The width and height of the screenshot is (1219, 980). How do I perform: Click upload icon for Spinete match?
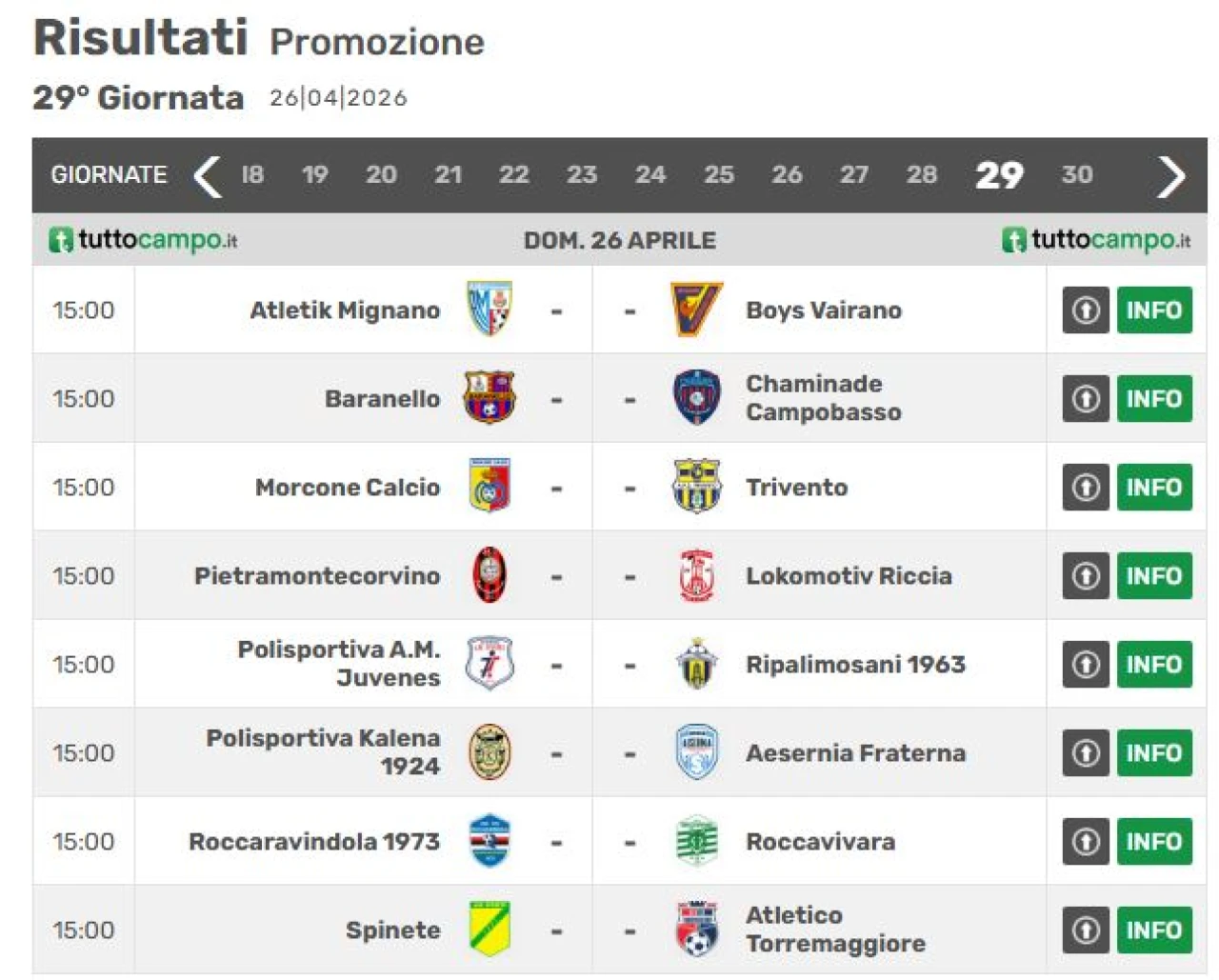[1086, 930]
